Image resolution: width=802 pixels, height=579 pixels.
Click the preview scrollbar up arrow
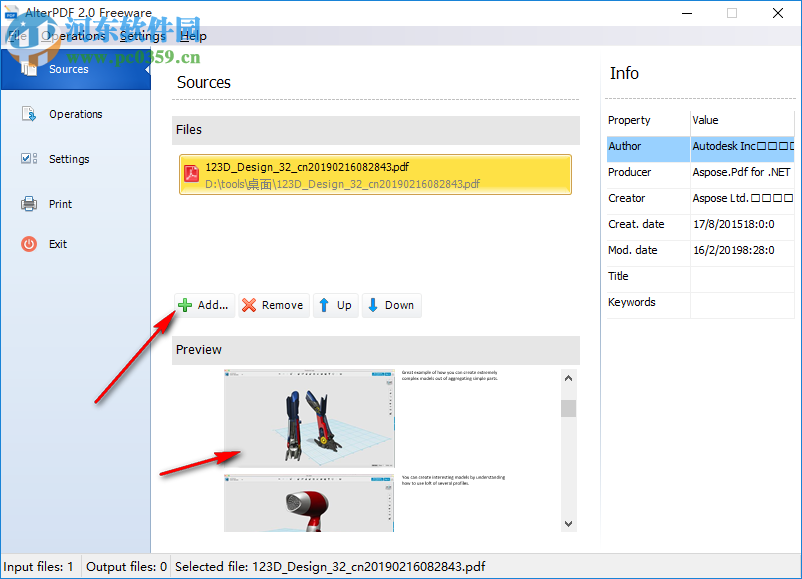[x=568, y=378]
